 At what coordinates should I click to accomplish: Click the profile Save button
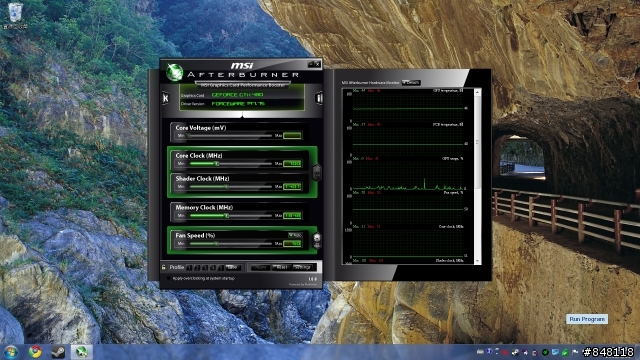pyautogui.click(x=233, y=268)
